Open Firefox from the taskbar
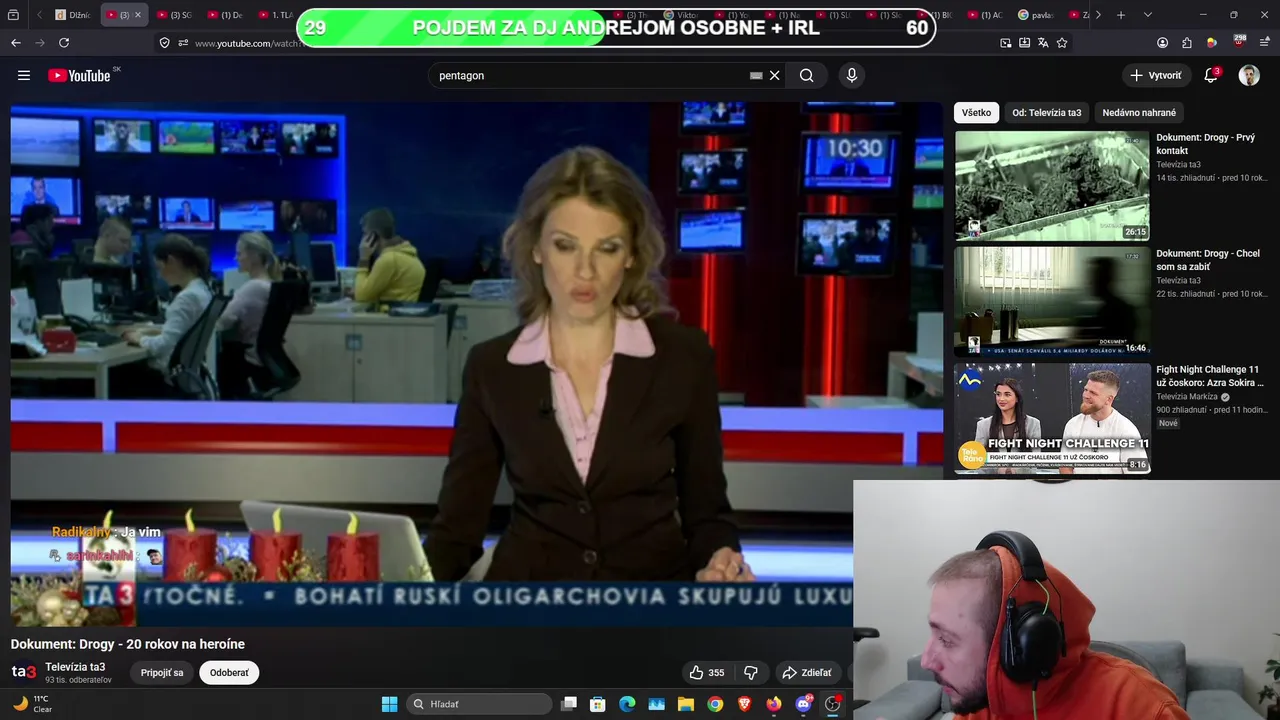Viewport: 1280px width, 720px height. click(774, 704)
